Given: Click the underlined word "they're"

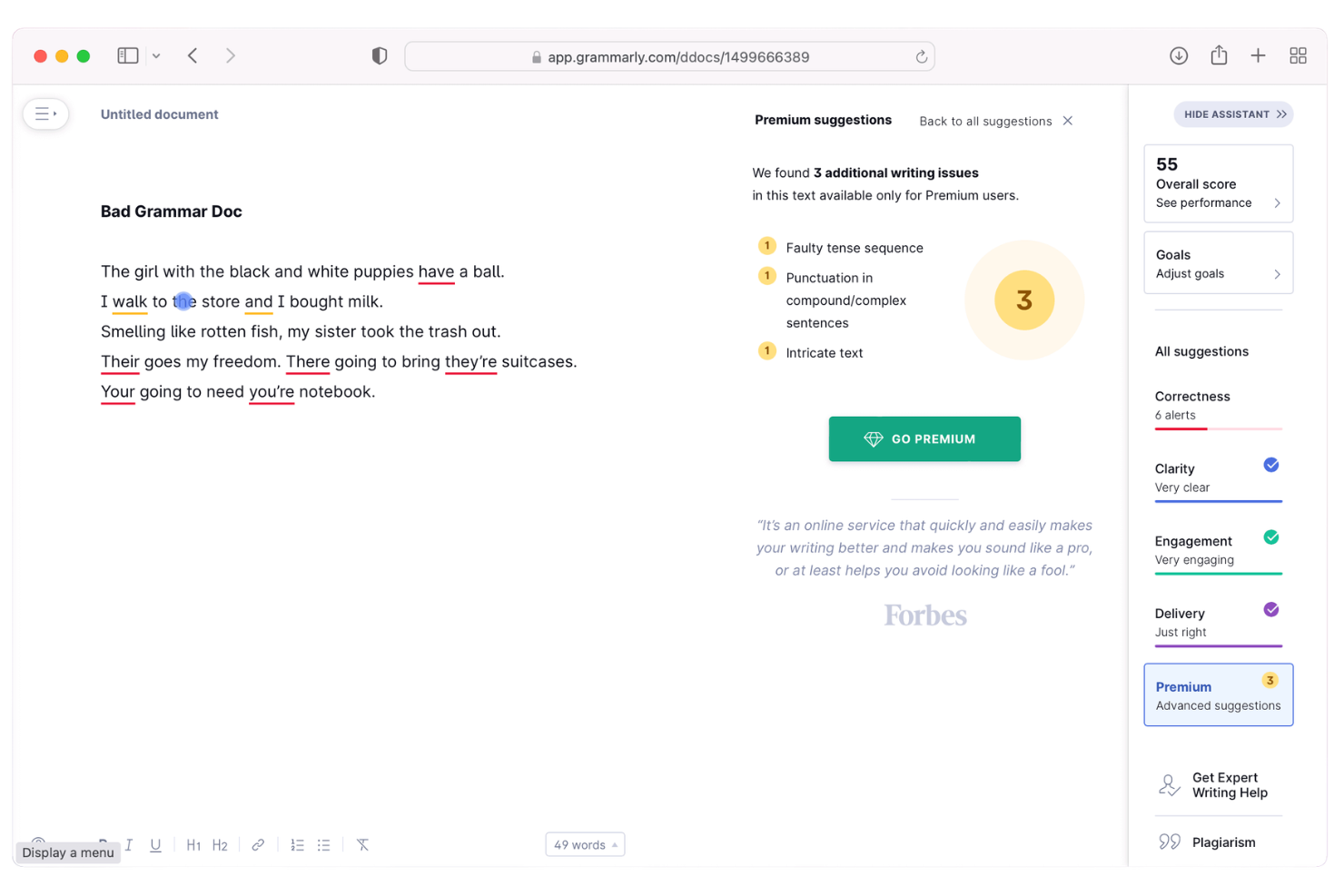Looking at the screenshot, I should coord(470,361).
